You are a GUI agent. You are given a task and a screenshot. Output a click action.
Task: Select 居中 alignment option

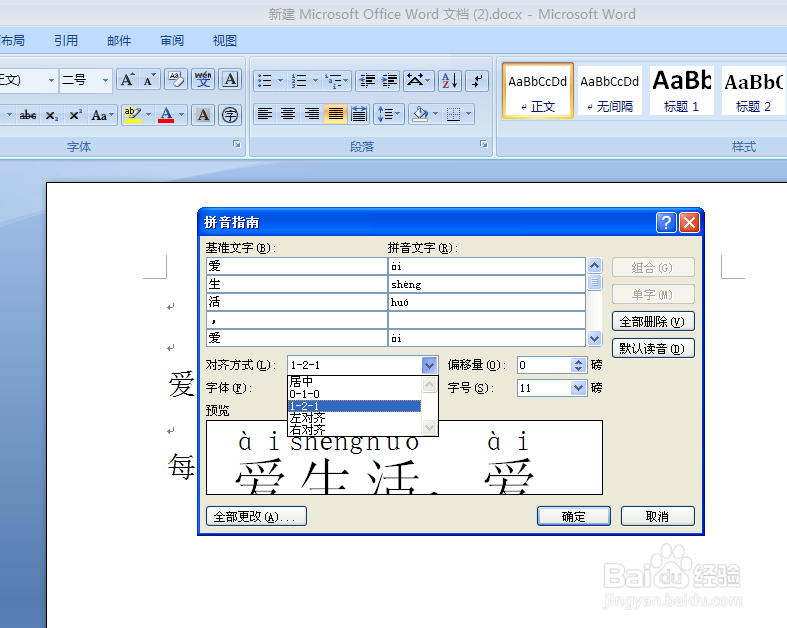click(354, 382)
